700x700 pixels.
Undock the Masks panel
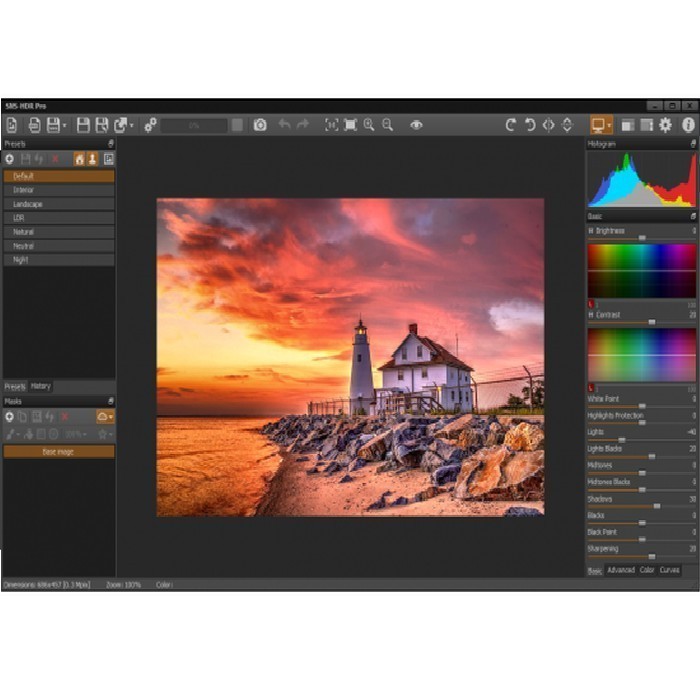click(x=110, y=401)
